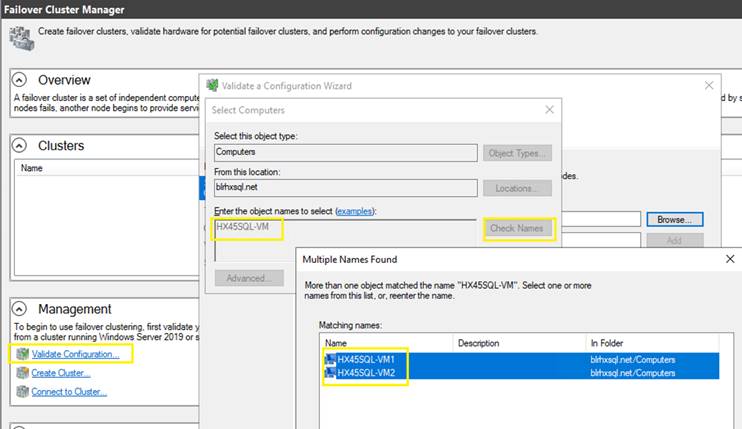Collapse the Overview section
The height and width of the screenshot is (429, 742).
pyautogui.click(x=19, y=80)
